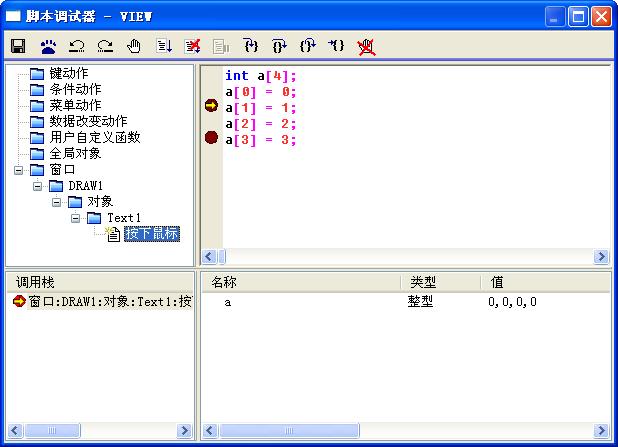Viewport: 618px width, 447px height.
Task: Collapse the Text1 tree node
Action: coord(76,218)
